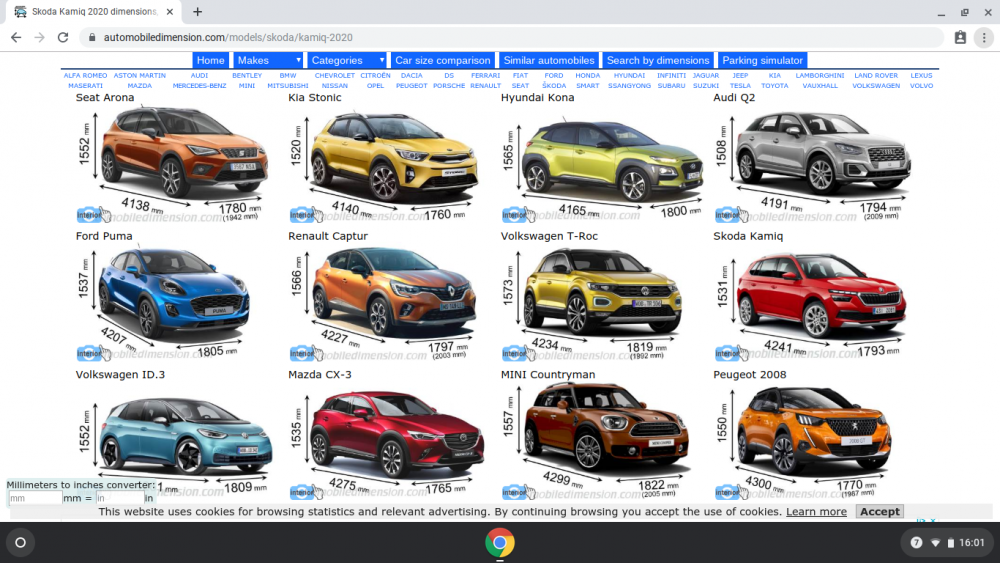View site security lock info
Viewport: 1000px width, 563px height.
click(x=92, y=38)
